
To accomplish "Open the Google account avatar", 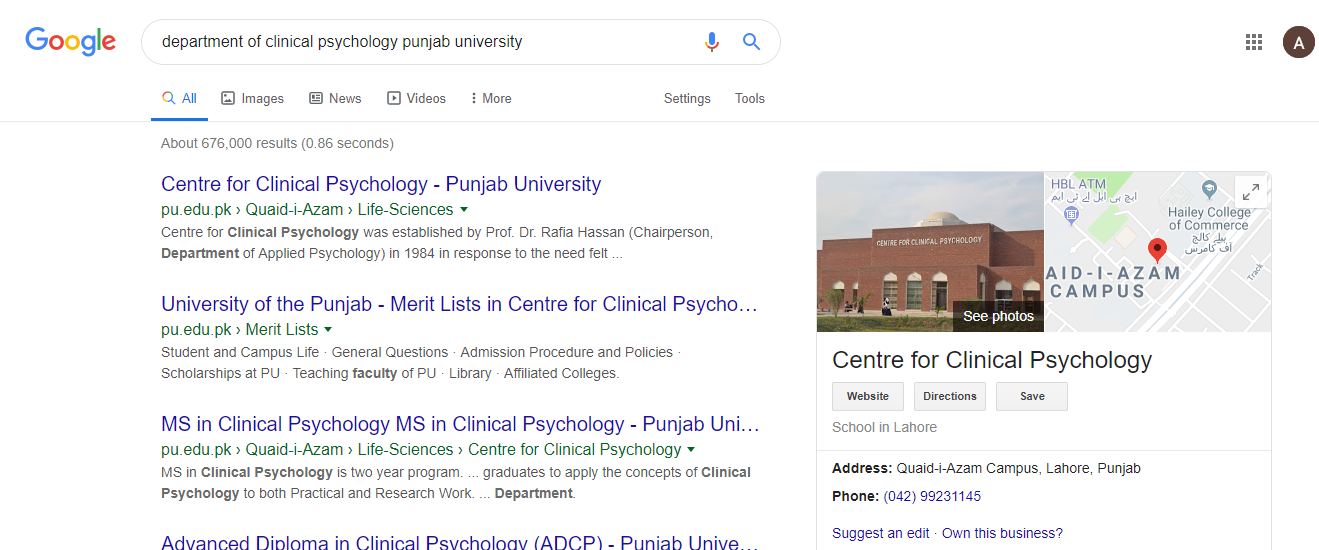I will [1298, 42].
